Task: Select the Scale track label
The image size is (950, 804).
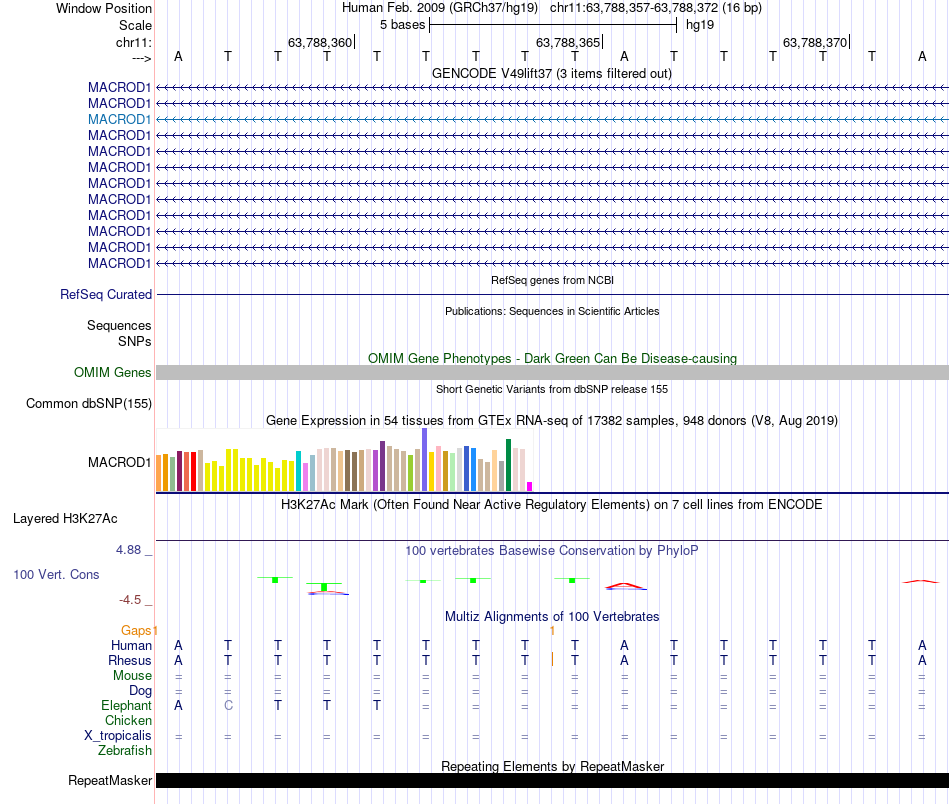Action: coord(135,25)
